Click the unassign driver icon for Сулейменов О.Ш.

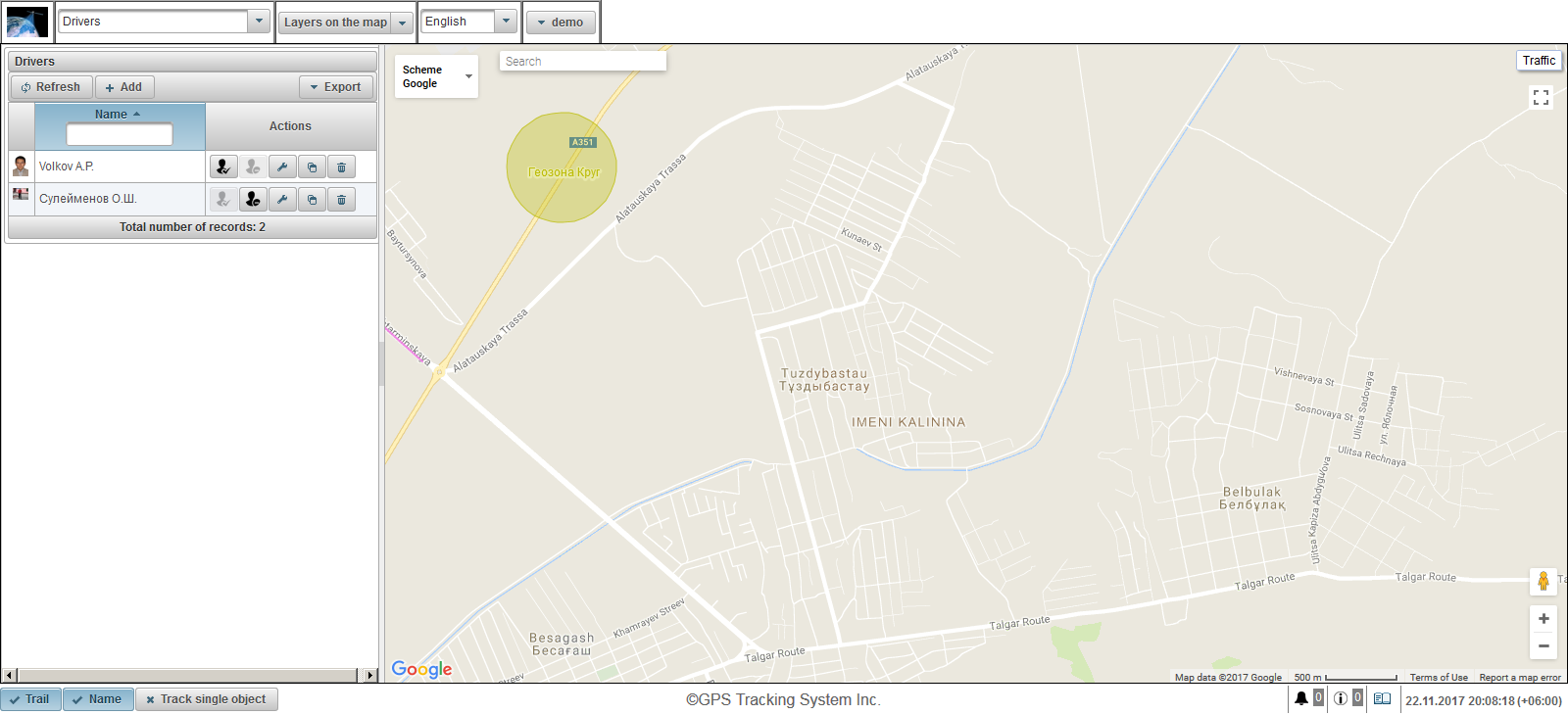[x=253, y=200]
